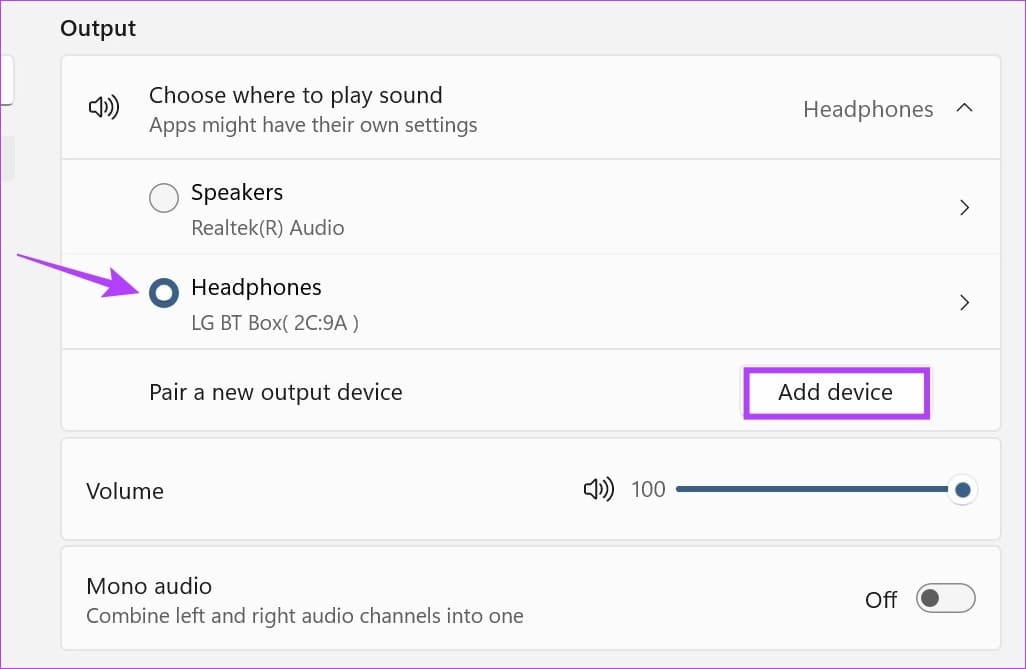Select the Speakers radio button

pos(163,199)
